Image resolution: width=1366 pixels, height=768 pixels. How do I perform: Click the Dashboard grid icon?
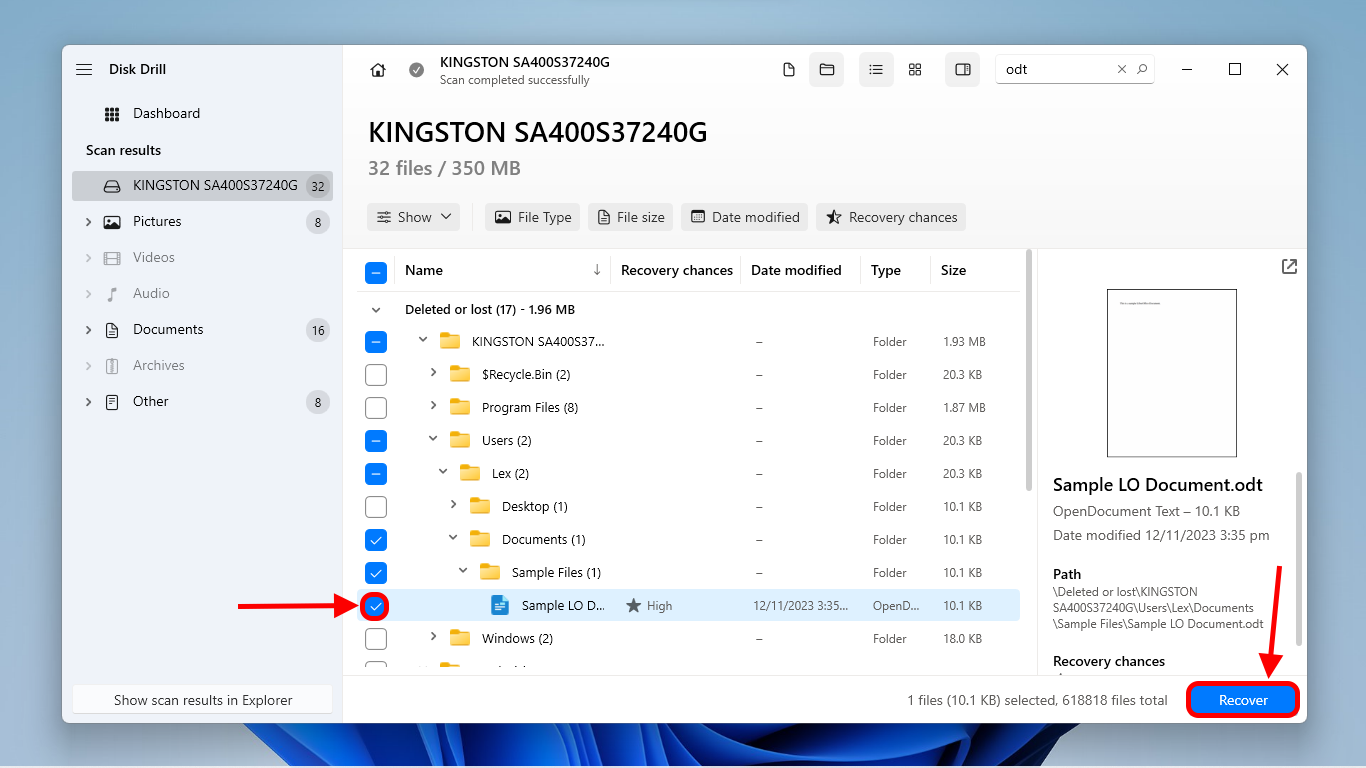click(x=112, y=114)
